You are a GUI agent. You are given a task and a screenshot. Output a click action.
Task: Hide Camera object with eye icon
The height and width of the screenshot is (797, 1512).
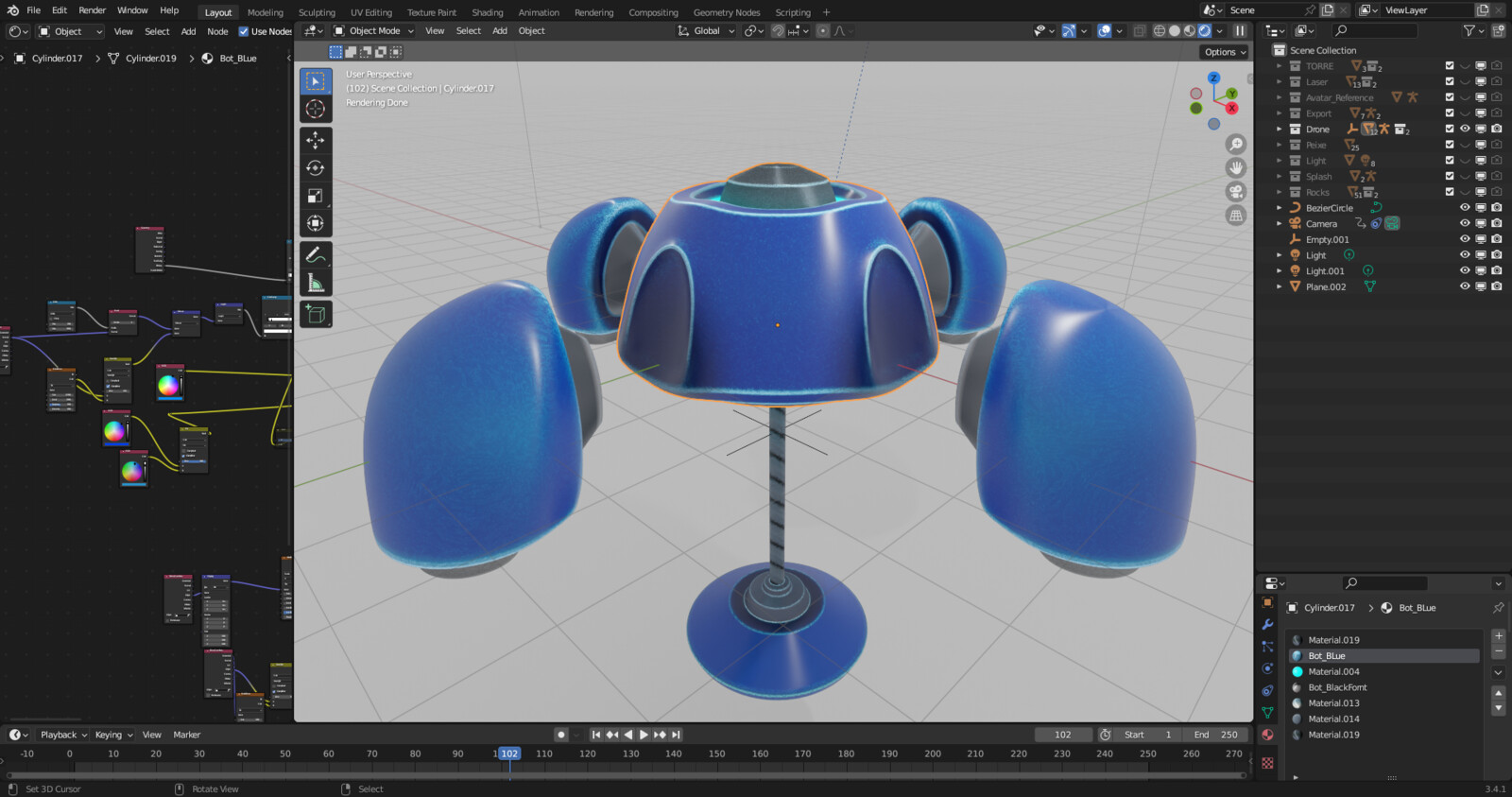coord(1465,224)
